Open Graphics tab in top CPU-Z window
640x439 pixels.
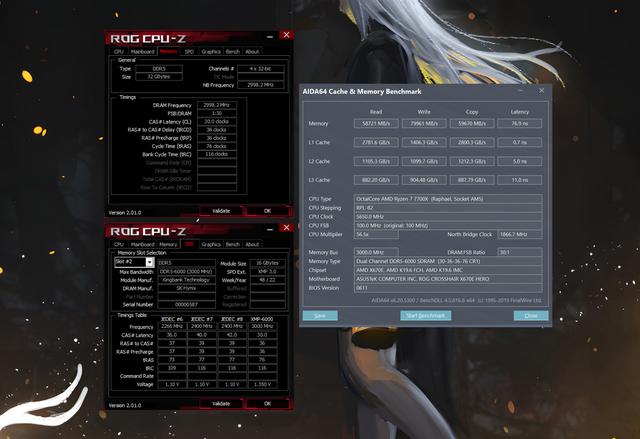[x=211, y=51]
